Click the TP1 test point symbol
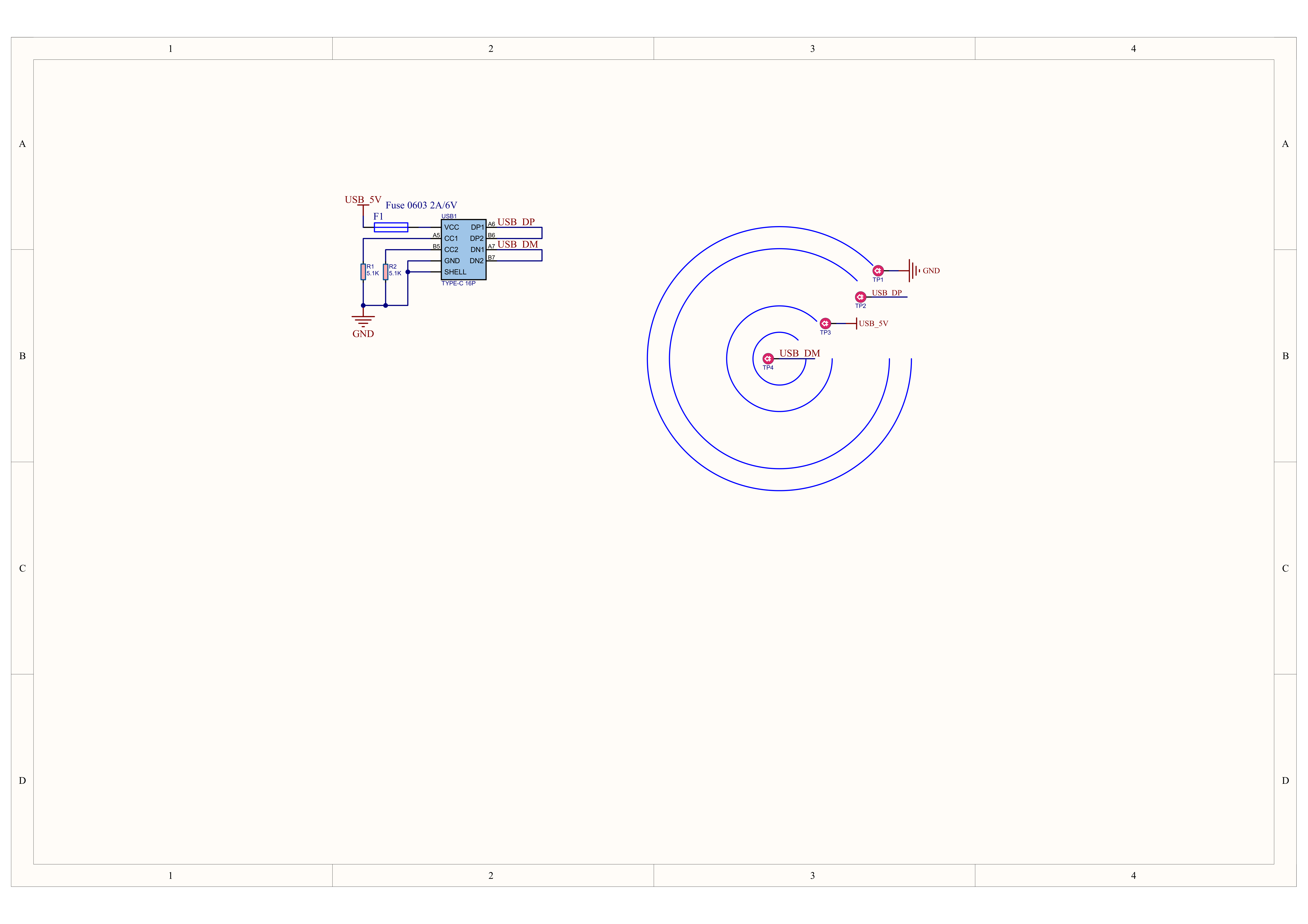1308x924 pixels. click(x=878, y=271)
